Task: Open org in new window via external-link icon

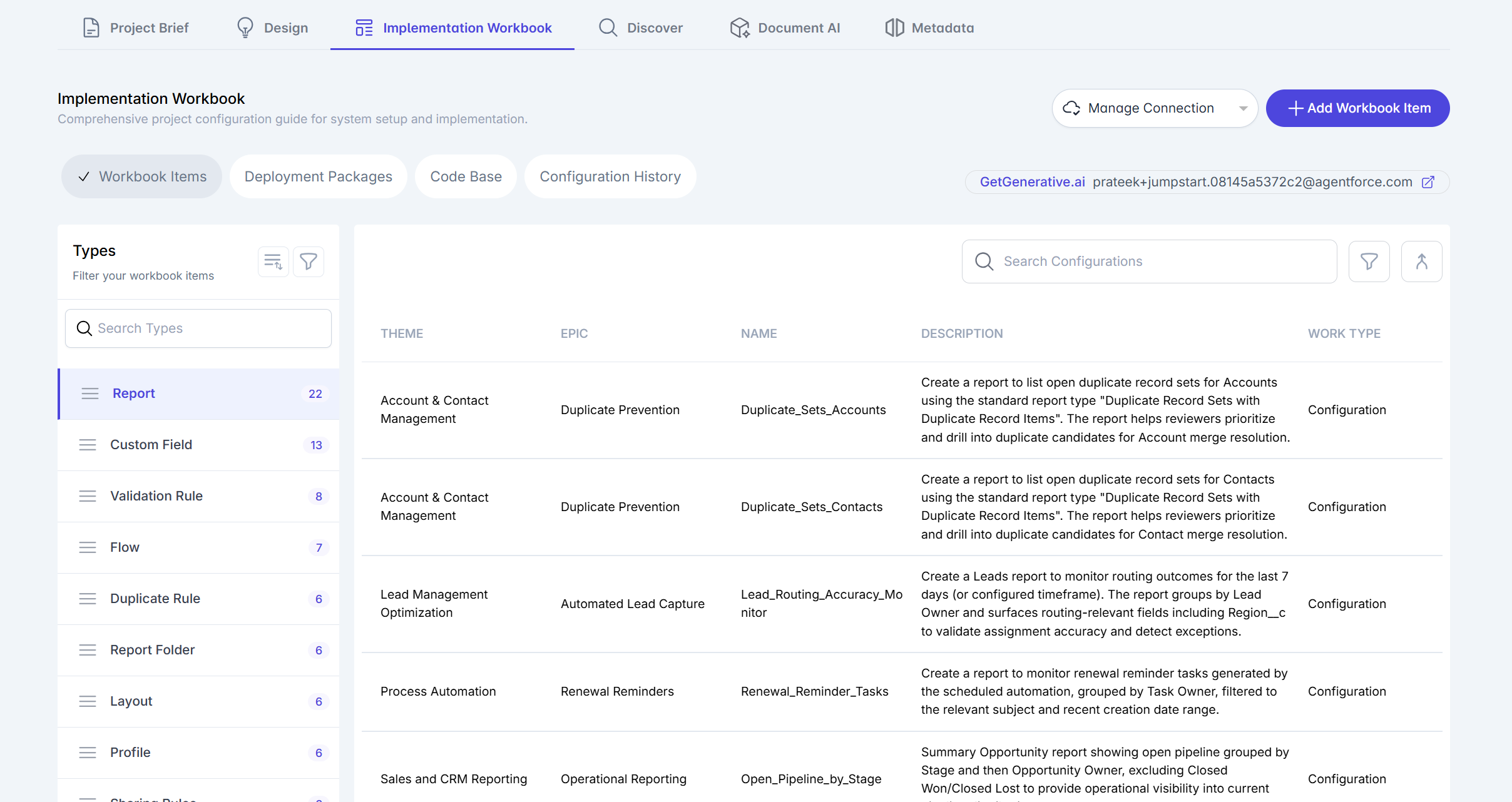Action: tap(1428, 182)
